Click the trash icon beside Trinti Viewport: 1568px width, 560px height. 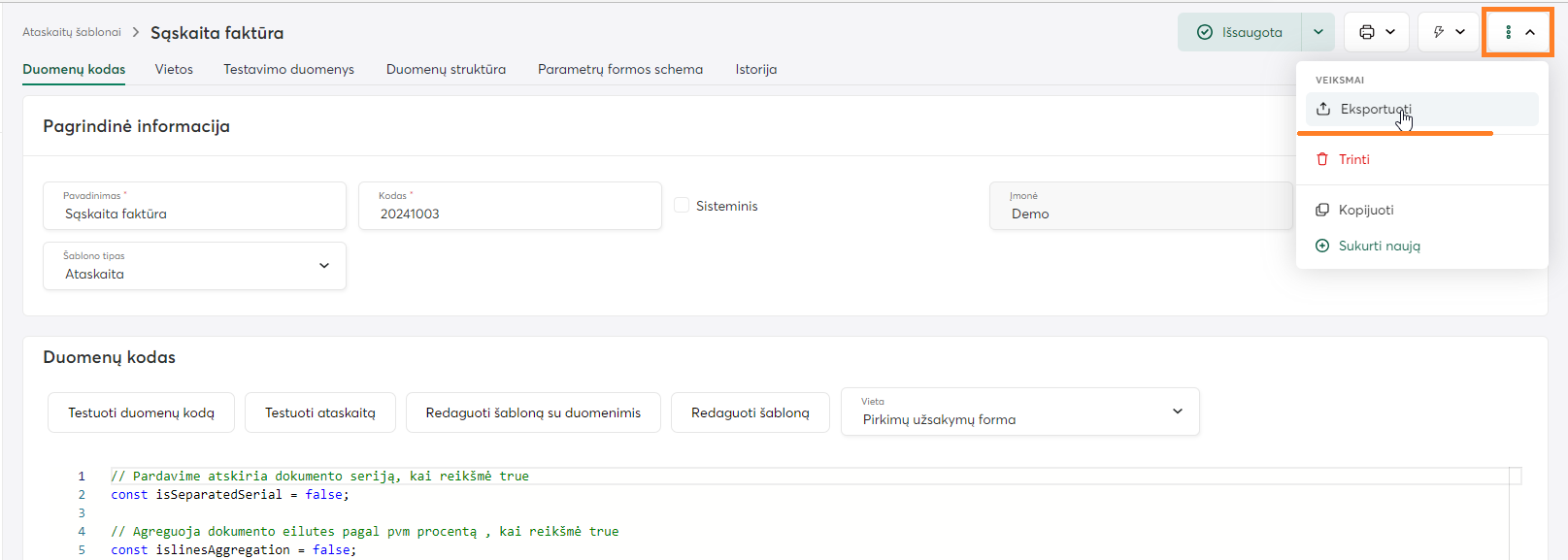1322,159
